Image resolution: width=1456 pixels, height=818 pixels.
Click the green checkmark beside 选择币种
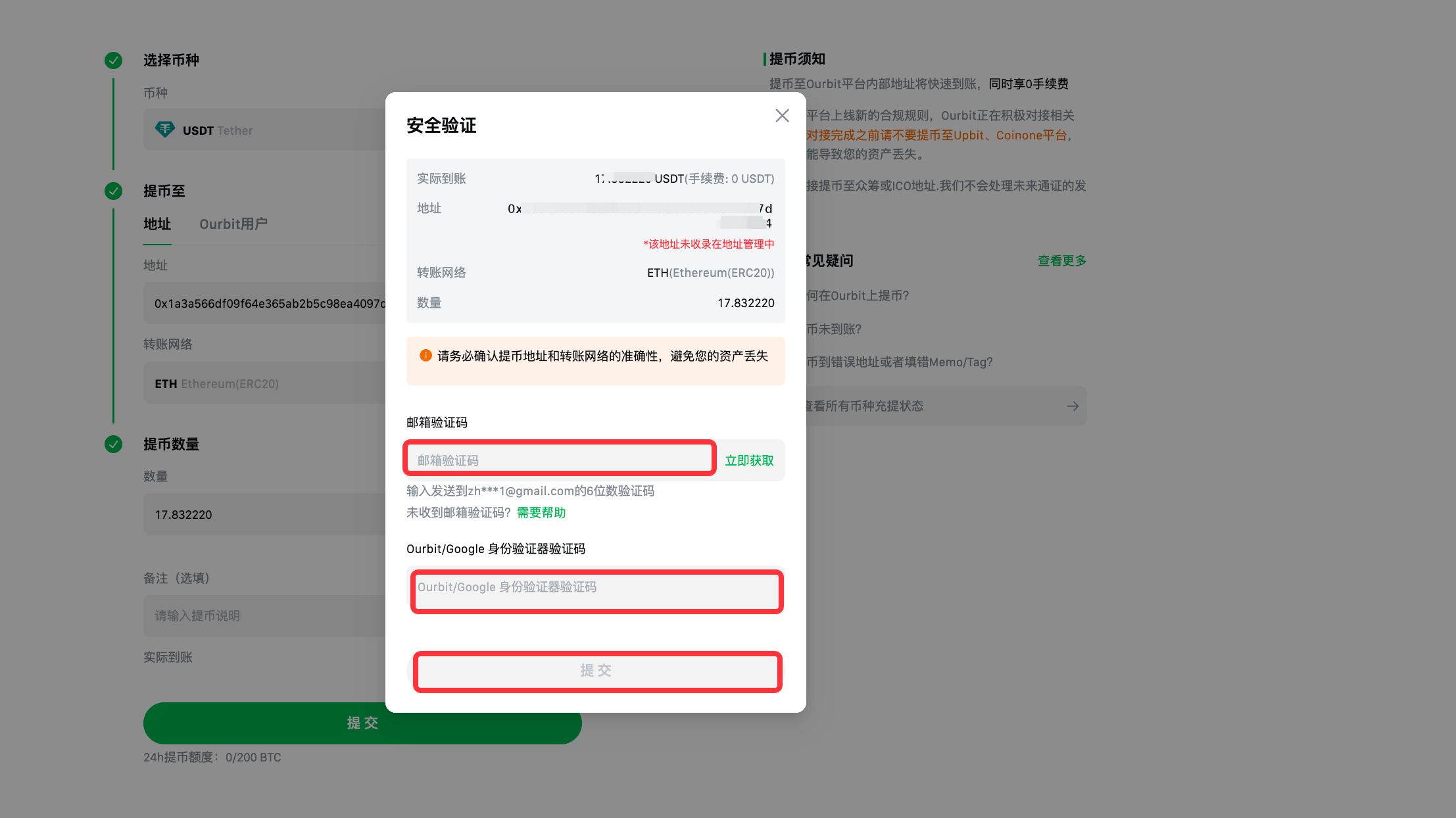tap(113, 60)
